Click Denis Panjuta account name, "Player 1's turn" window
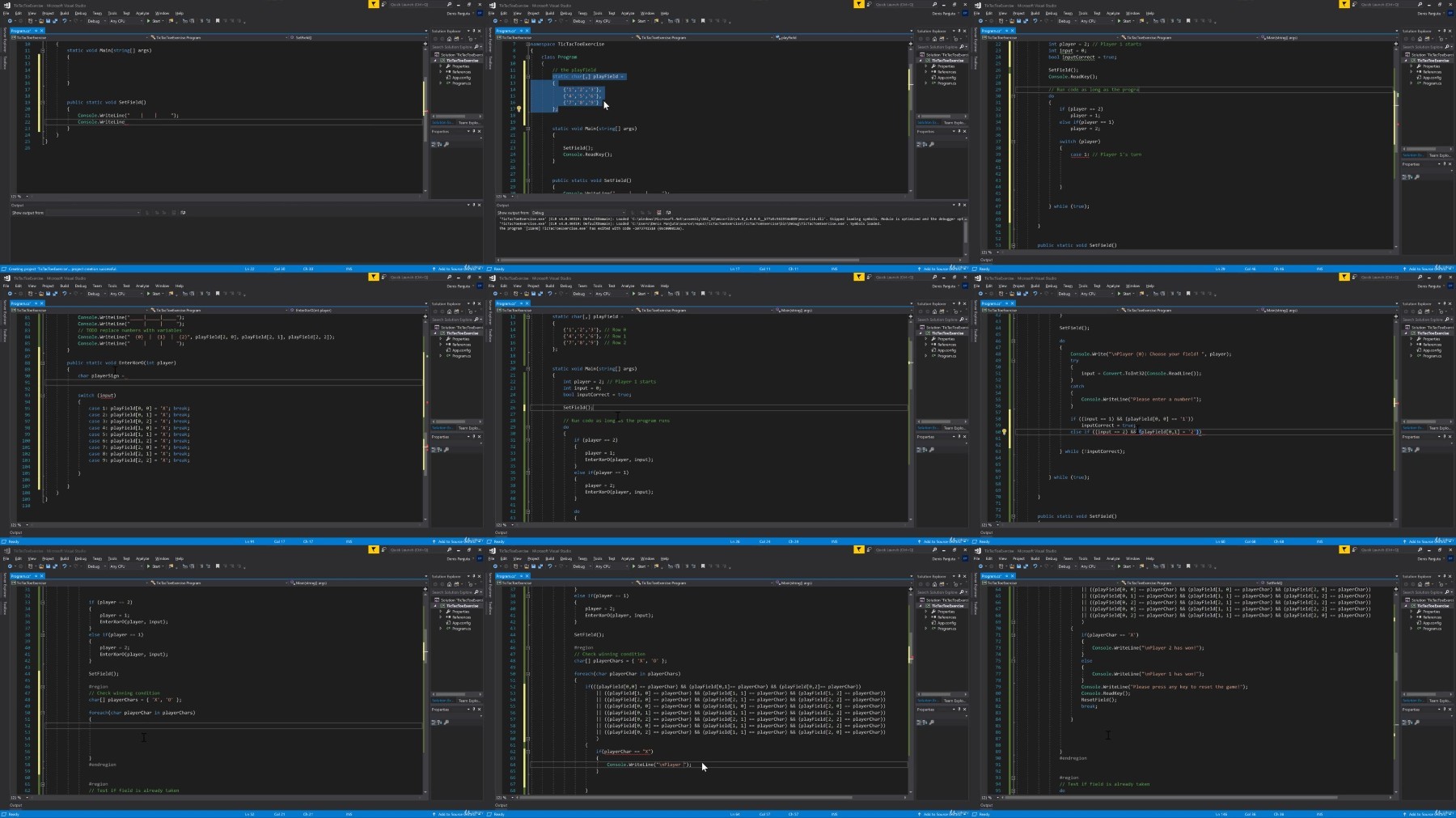Viewport: 1456px width, 818px height. pyautogui.click(x=1428, y=13)
